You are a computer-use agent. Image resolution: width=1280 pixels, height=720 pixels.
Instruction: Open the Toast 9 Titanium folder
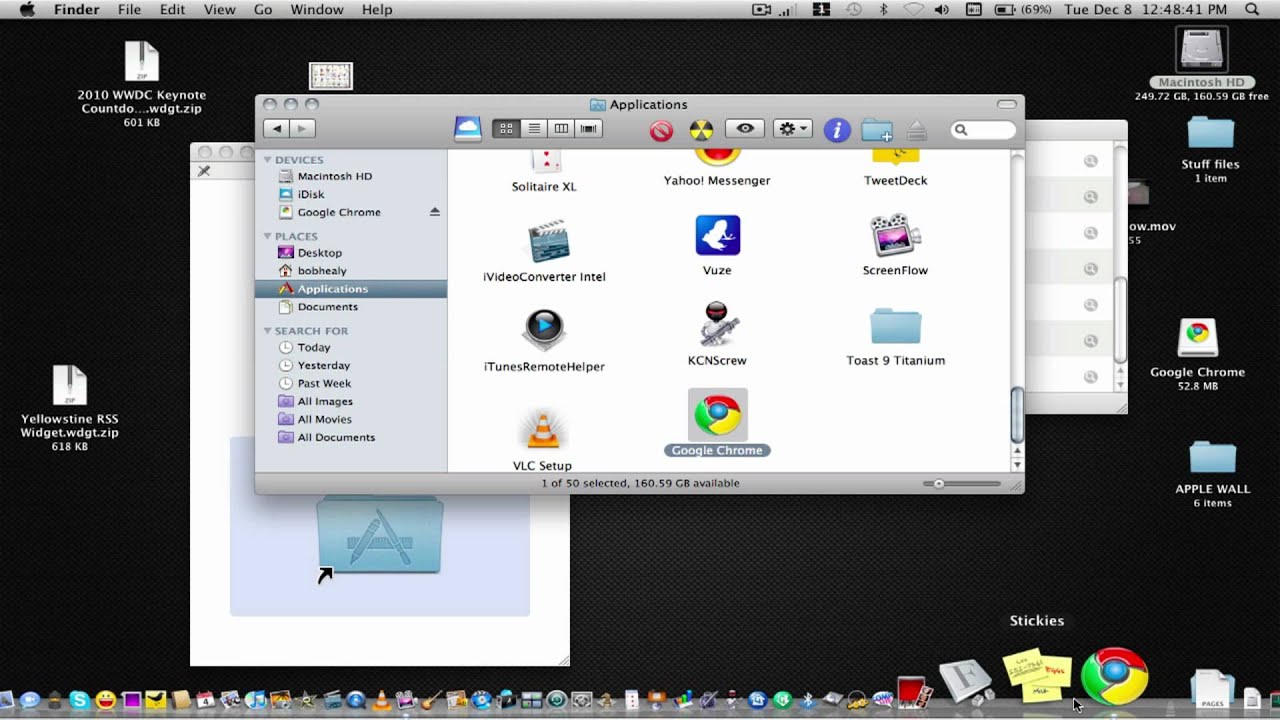coord(895,327)
